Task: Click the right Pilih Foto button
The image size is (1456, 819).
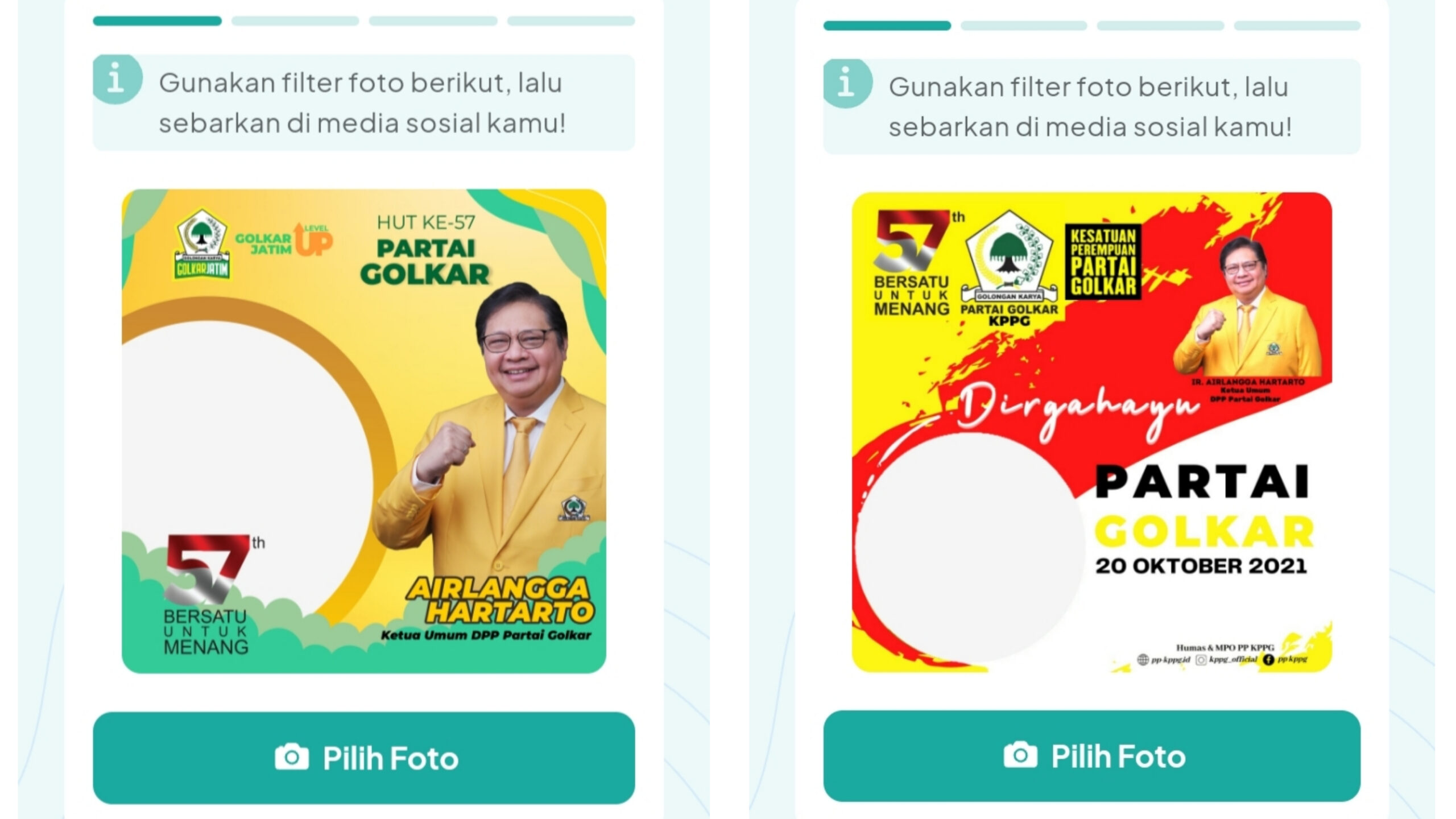Action: (1092, 756)
